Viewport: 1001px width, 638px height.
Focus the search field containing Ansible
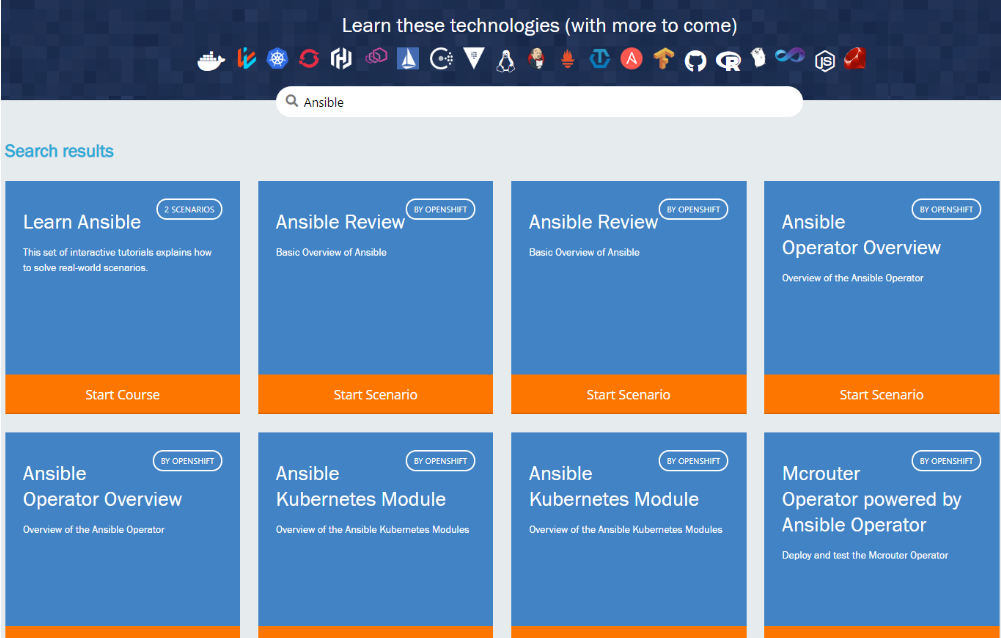click(x=539, y=102)
